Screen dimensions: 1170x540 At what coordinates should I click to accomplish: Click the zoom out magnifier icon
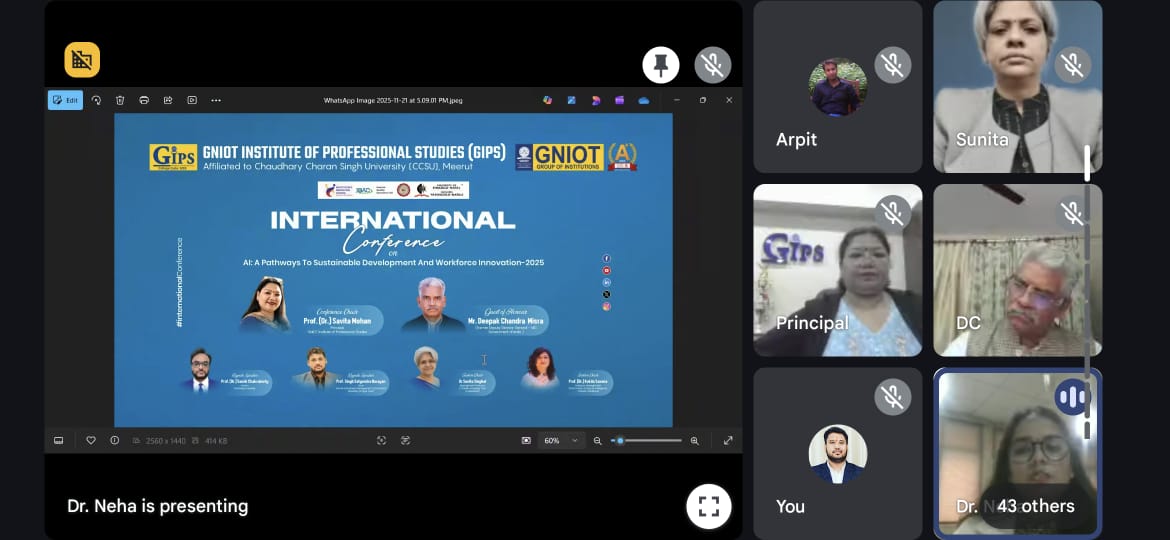598,440
